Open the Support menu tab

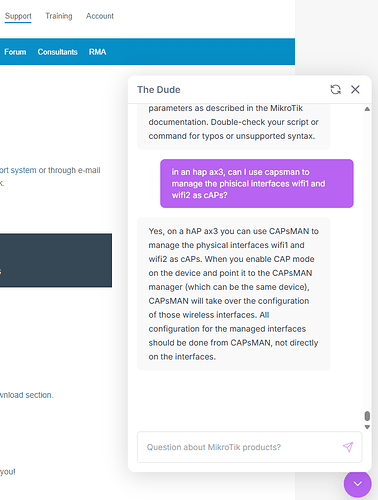(18, 16)
